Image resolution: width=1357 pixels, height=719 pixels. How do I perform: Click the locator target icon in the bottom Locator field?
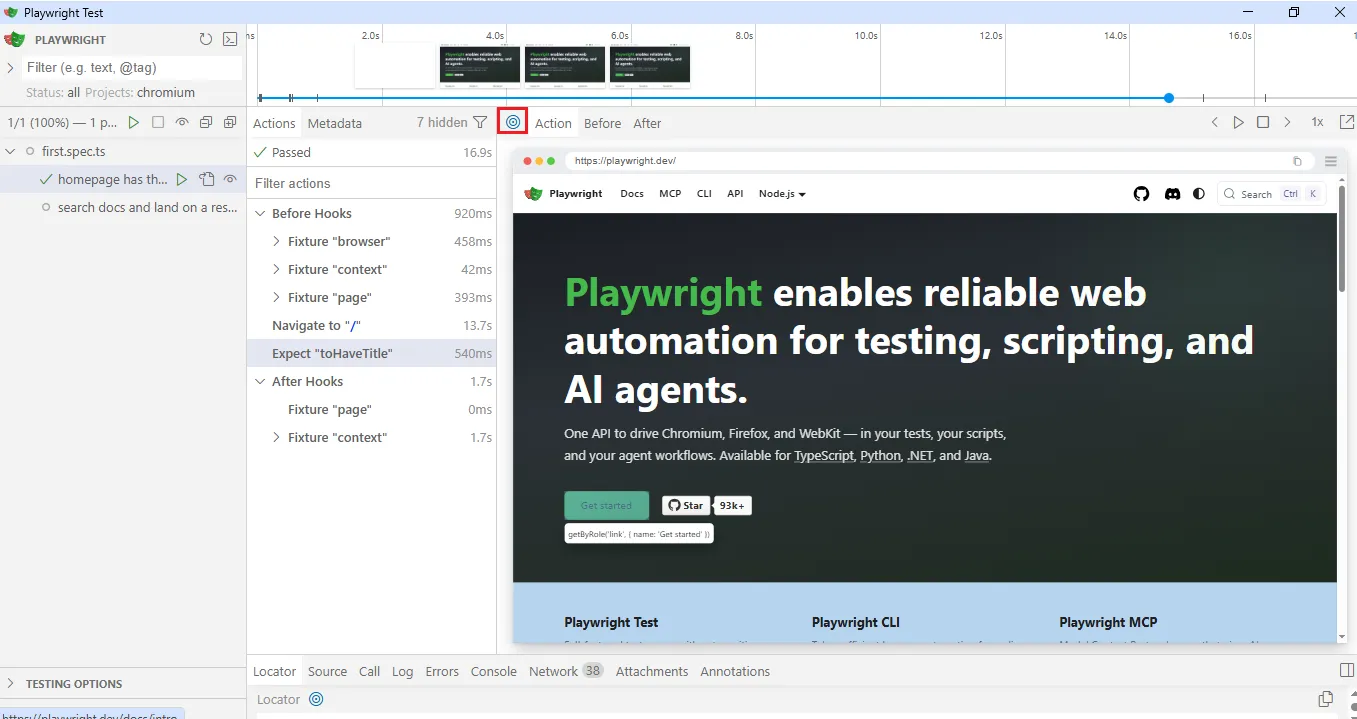pos(316,699)
